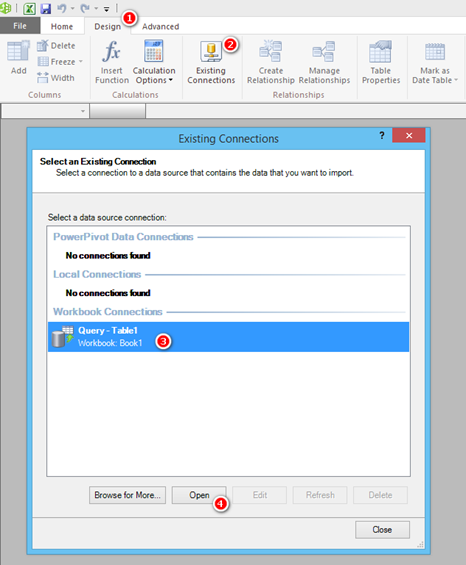This screenshot has height=565, width=466.
Task: Expand the Calculation Options dropdown
Action: (154, 62)
